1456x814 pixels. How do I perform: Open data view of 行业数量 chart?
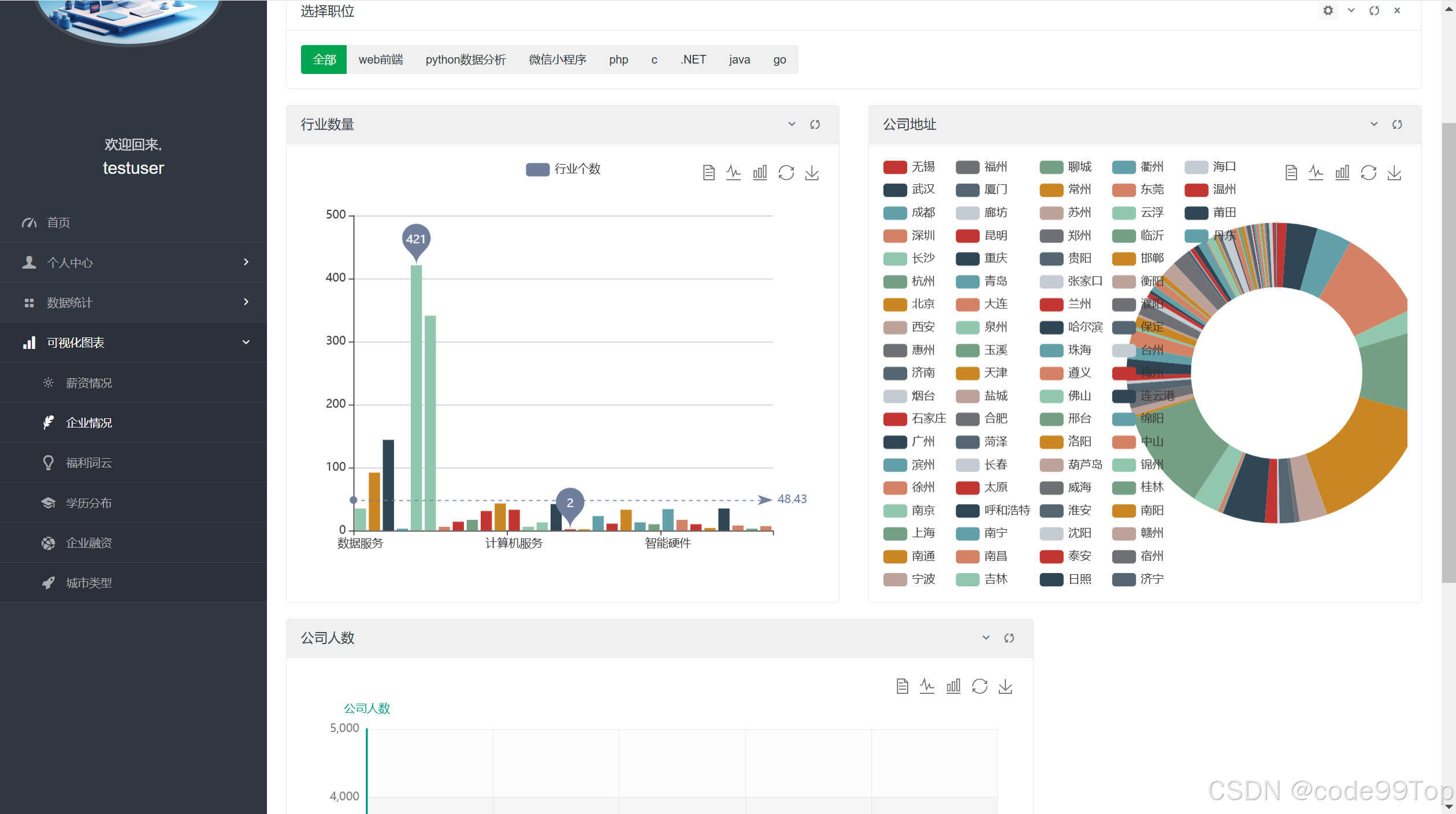pos(709,172)
